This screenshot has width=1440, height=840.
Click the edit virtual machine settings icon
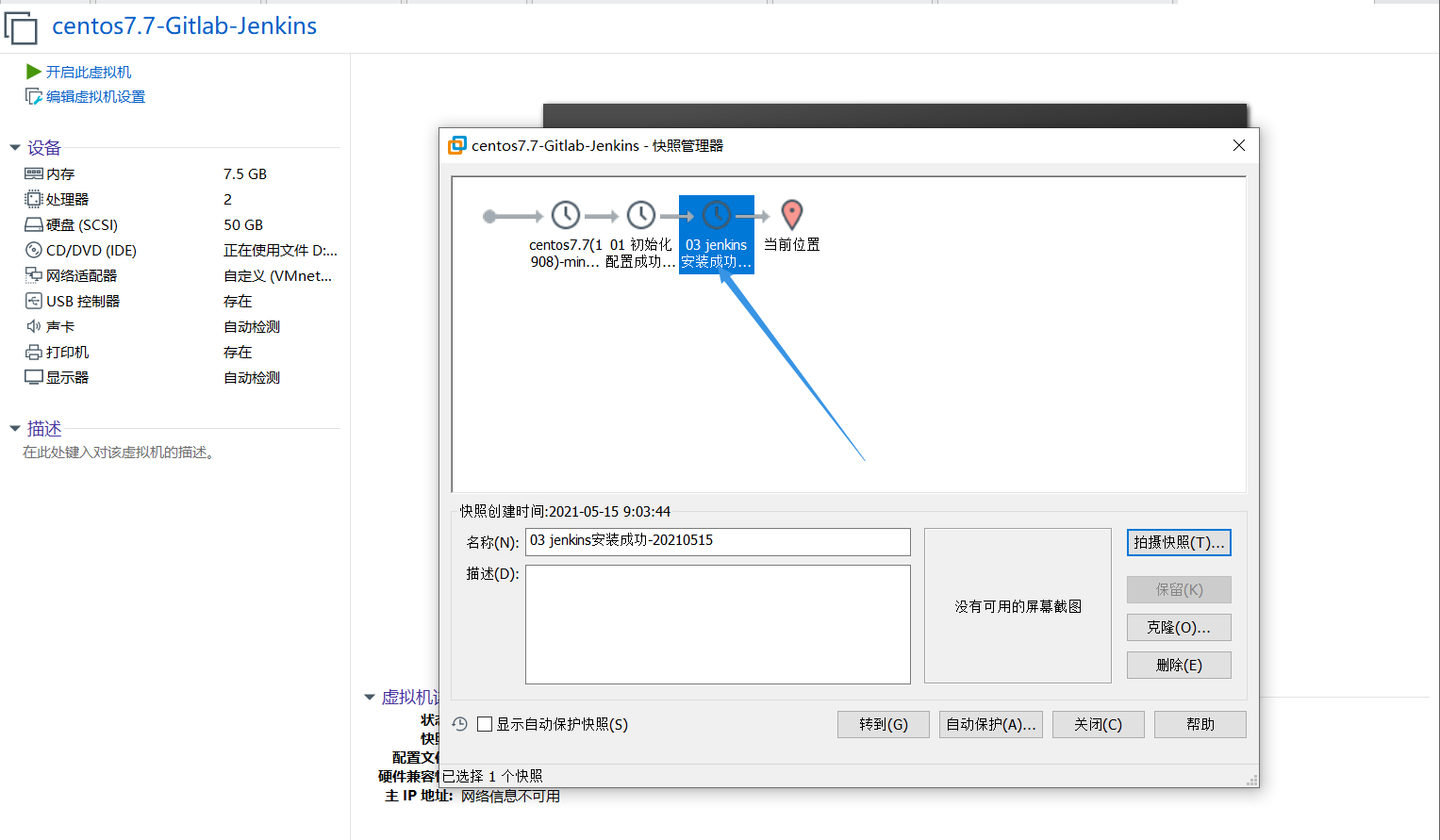[34, 96]
